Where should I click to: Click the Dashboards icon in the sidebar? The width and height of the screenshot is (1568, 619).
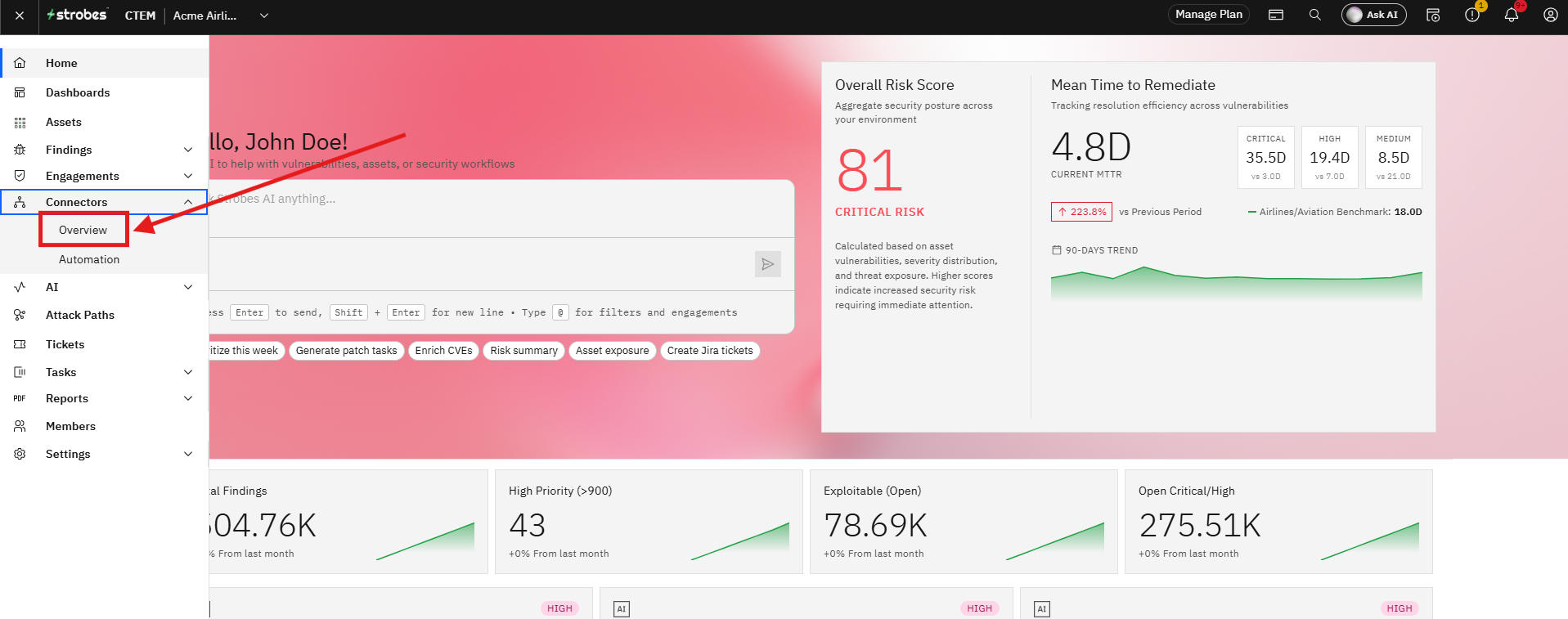(20, 92)
